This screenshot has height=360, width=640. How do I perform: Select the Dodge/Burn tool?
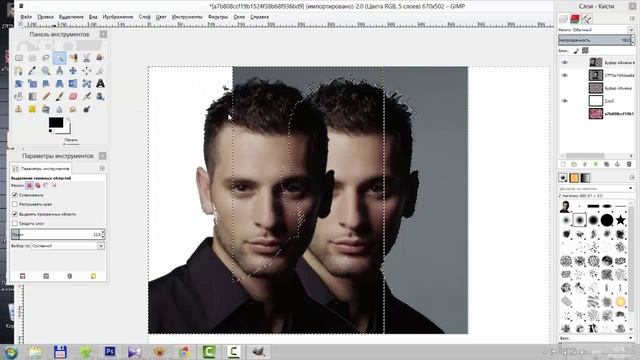coord(87,109)
